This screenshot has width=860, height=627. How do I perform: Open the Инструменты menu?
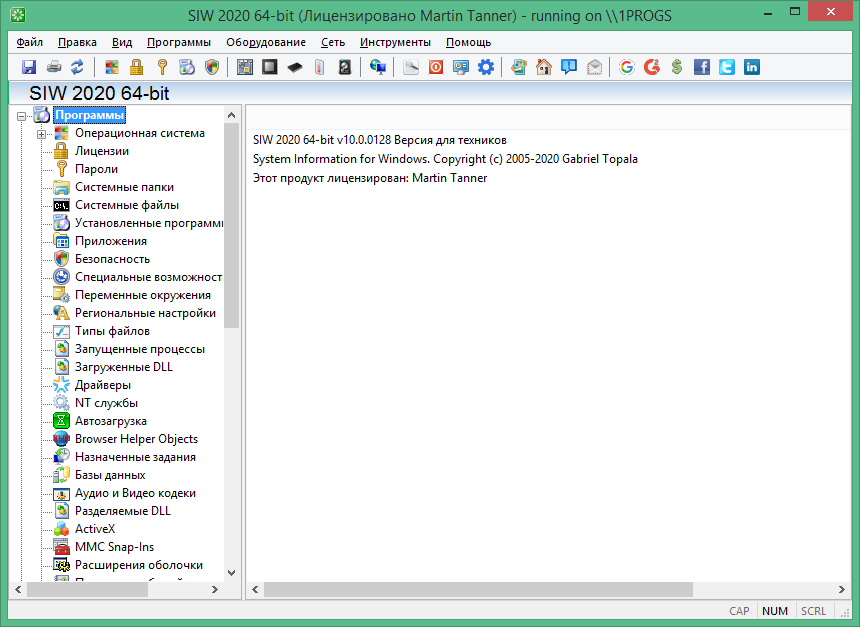click(395, 42)
